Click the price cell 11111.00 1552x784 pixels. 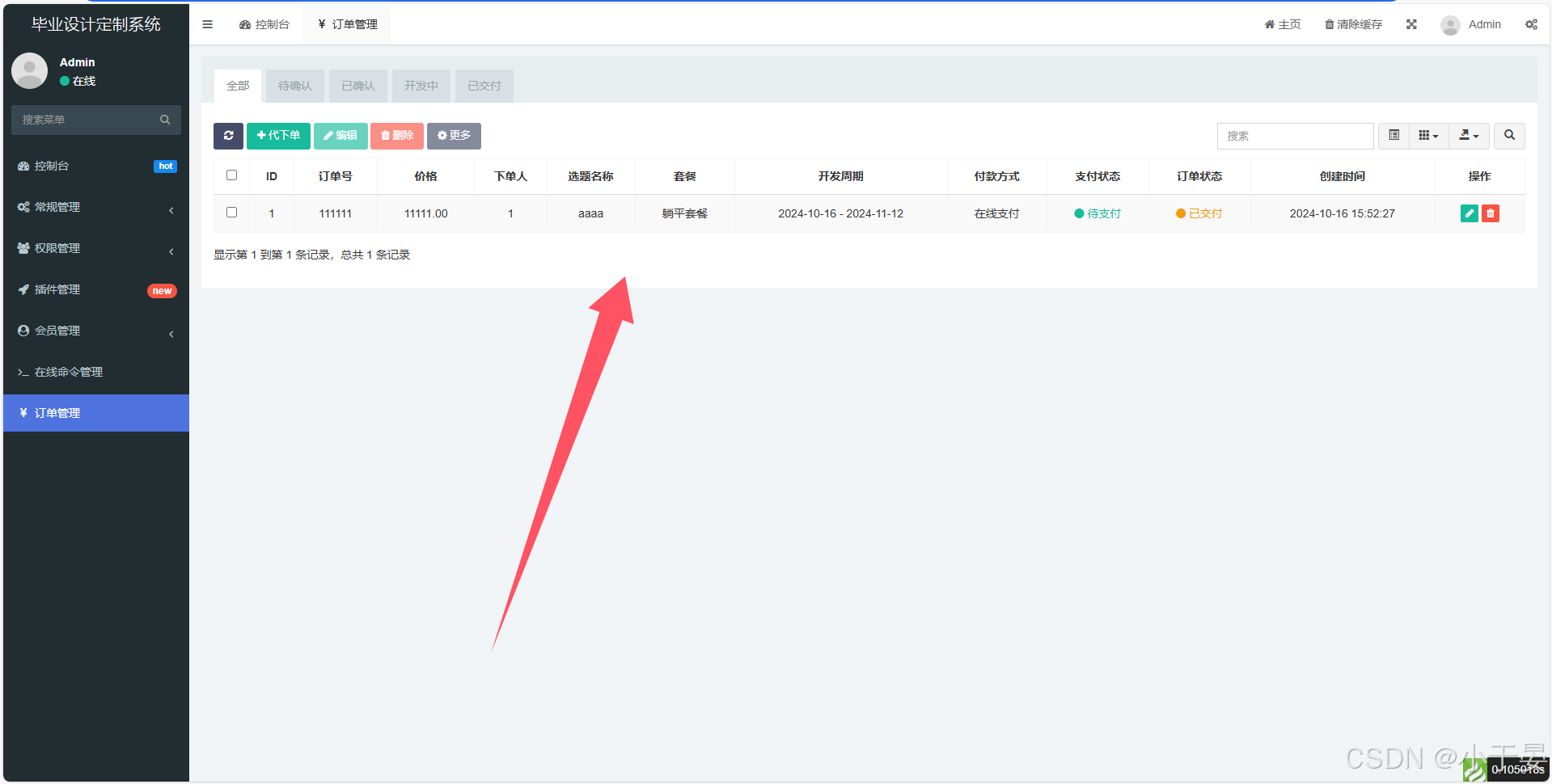pos(426,213)
